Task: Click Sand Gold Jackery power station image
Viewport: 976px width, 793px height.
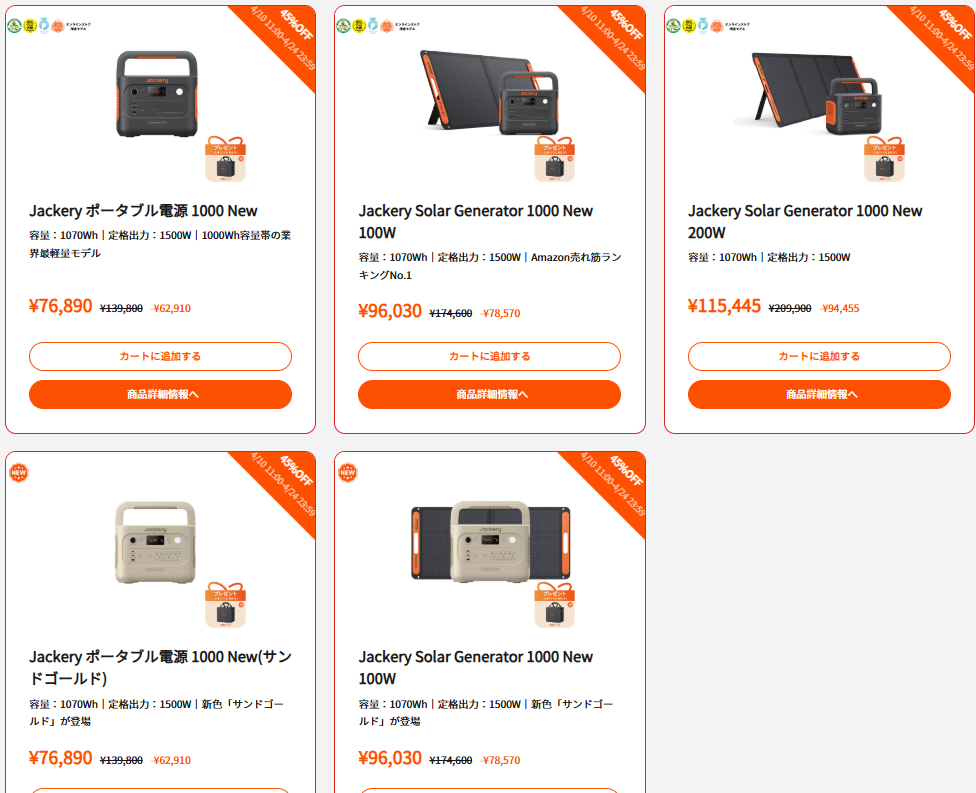Action: [x=156, y=542]
